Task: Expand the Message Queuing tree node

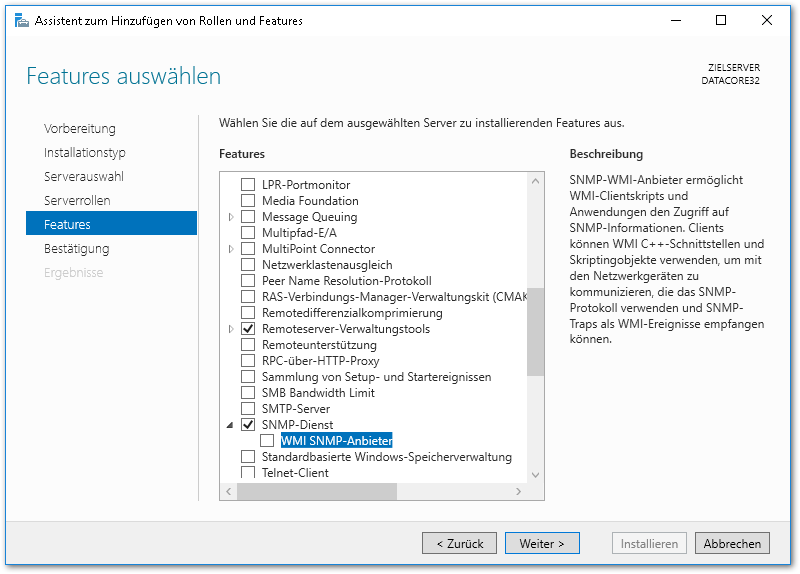Action: point(231,217)
